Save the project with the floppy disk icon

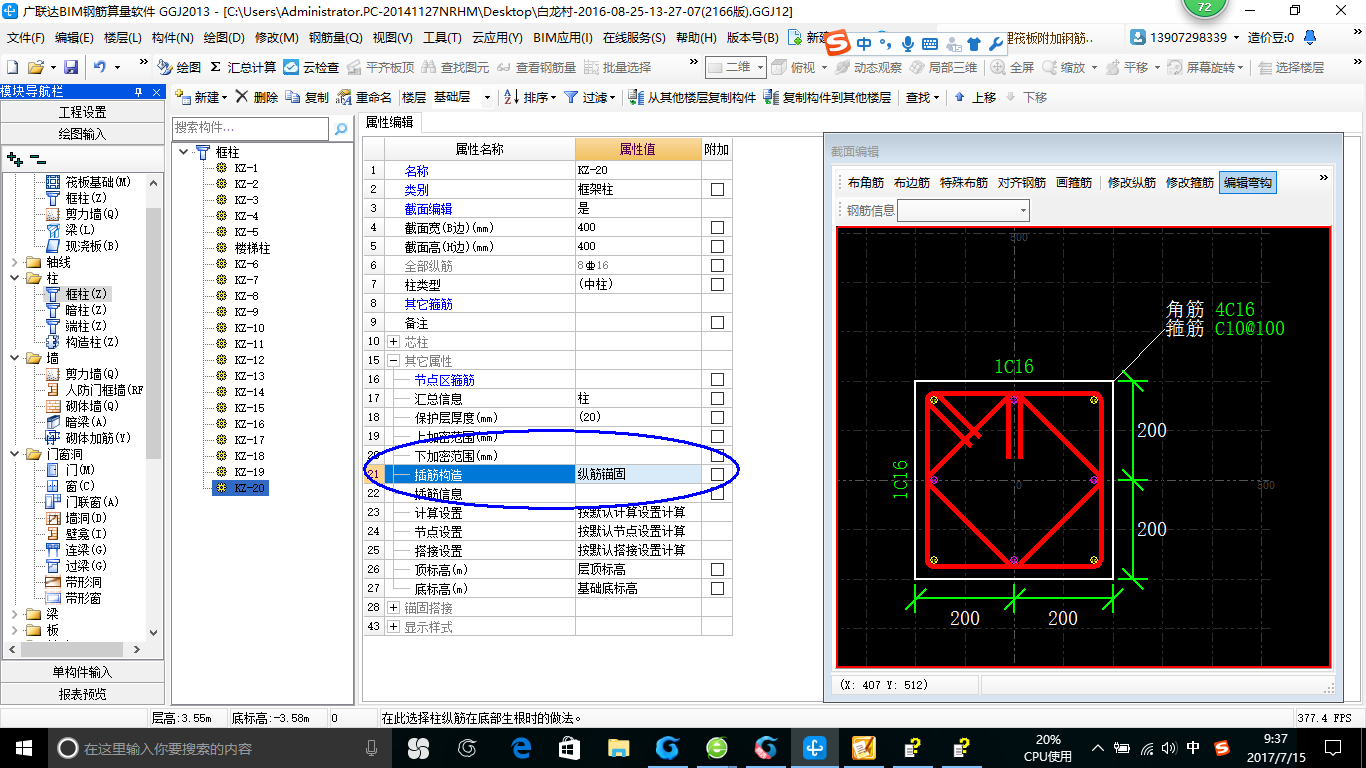point(71,67)
